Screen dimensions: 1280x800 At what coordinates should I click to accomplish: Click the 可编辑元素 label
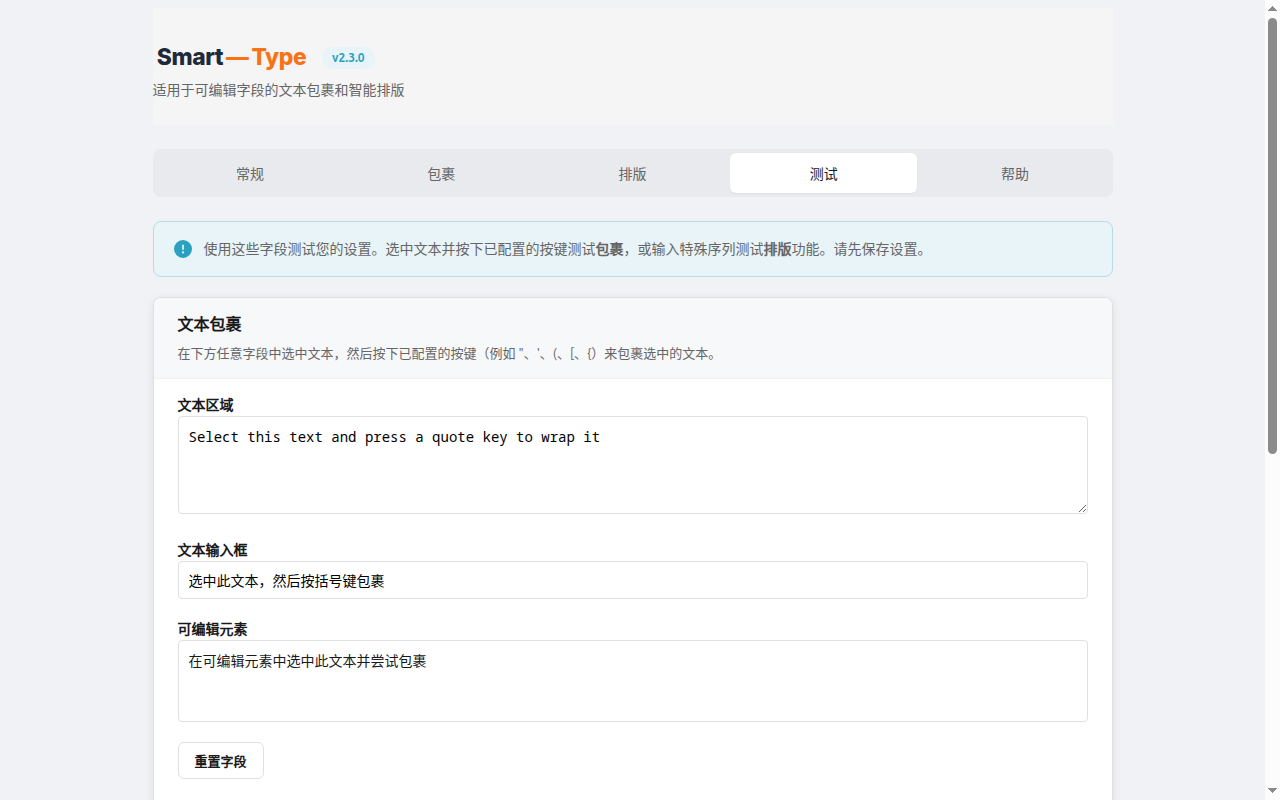212,629
